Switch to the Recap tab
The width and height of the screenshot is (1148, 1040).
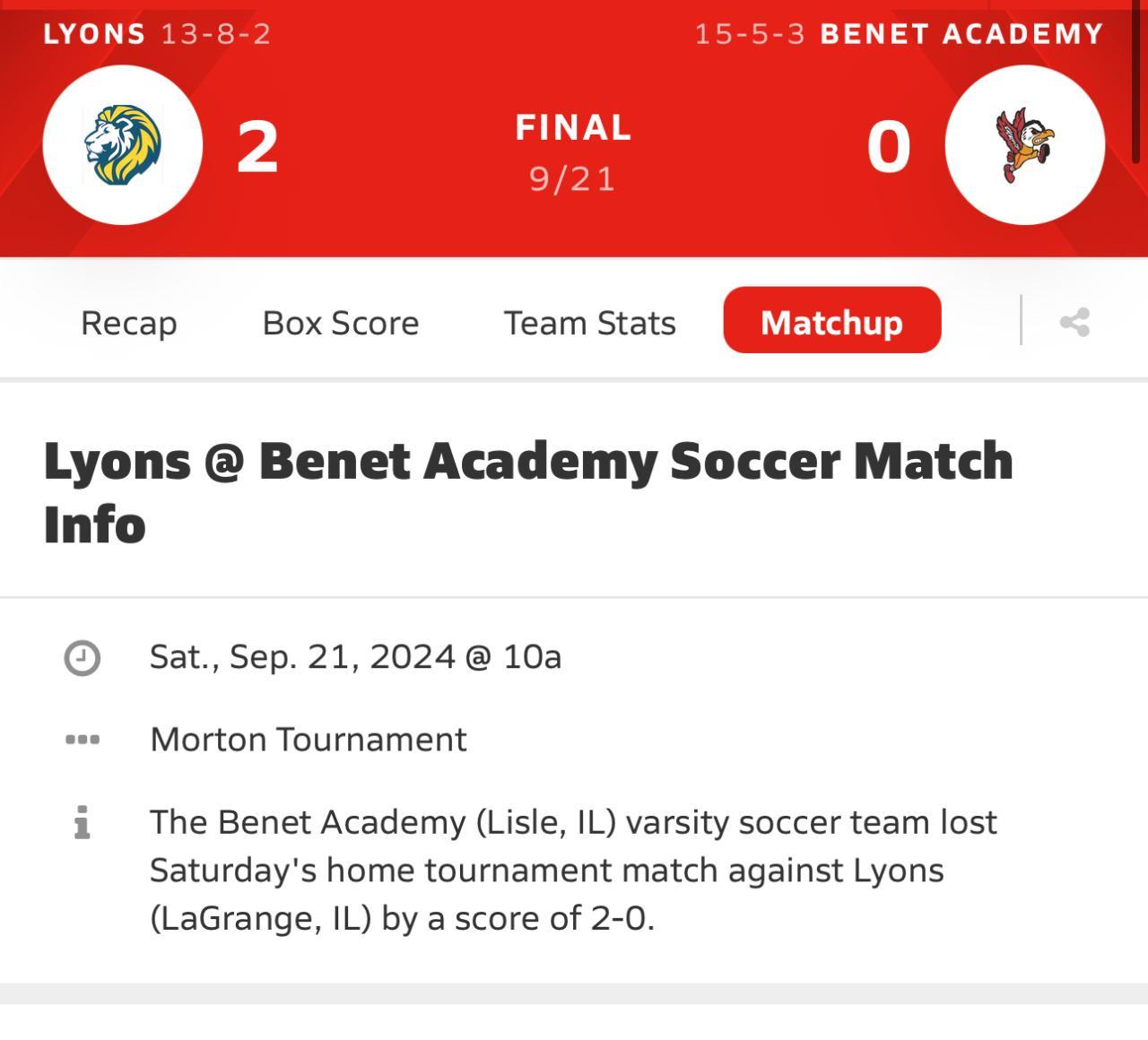coord(129,323)
